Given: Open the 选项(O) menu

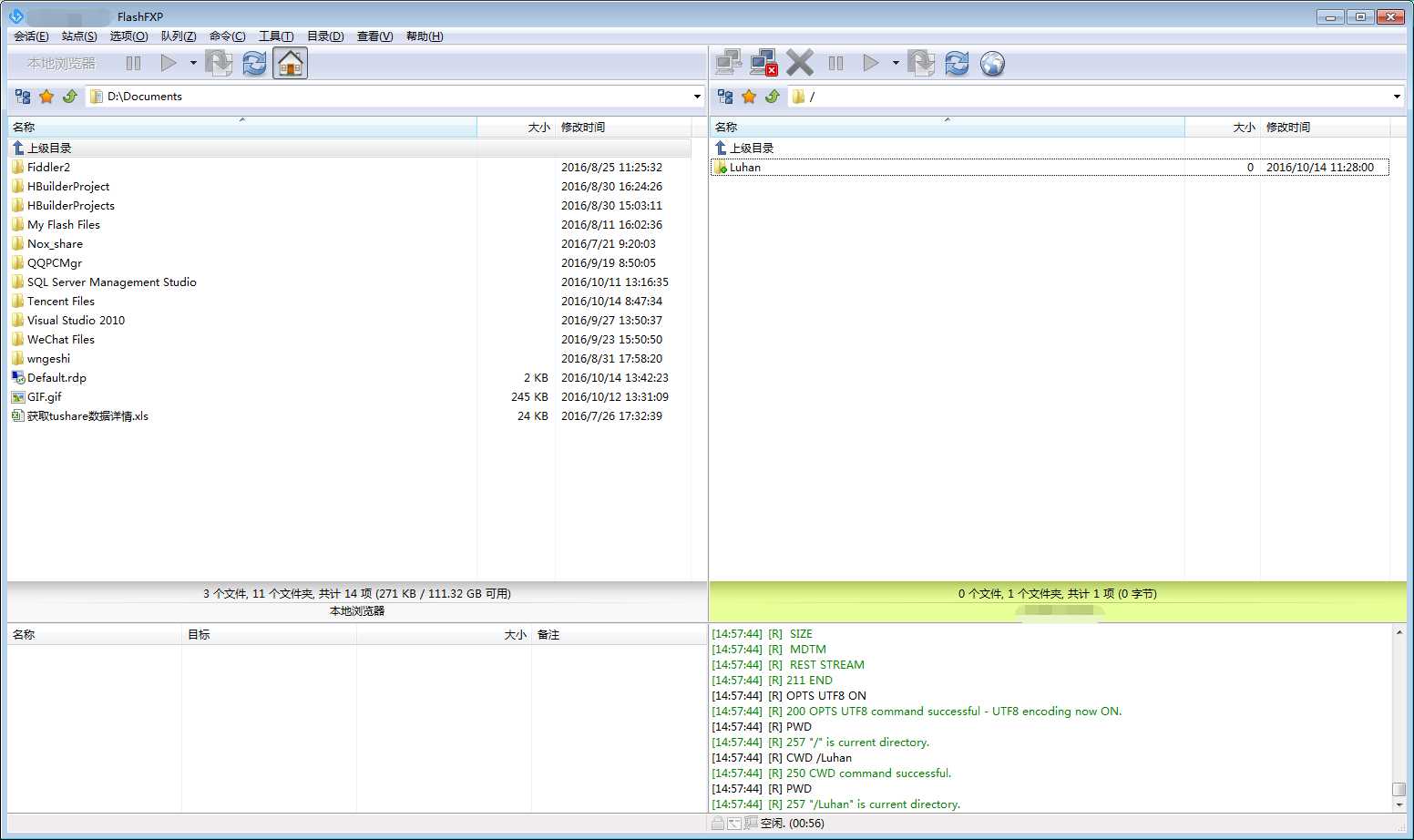Looking at the screenshot, I should (128, 36).
